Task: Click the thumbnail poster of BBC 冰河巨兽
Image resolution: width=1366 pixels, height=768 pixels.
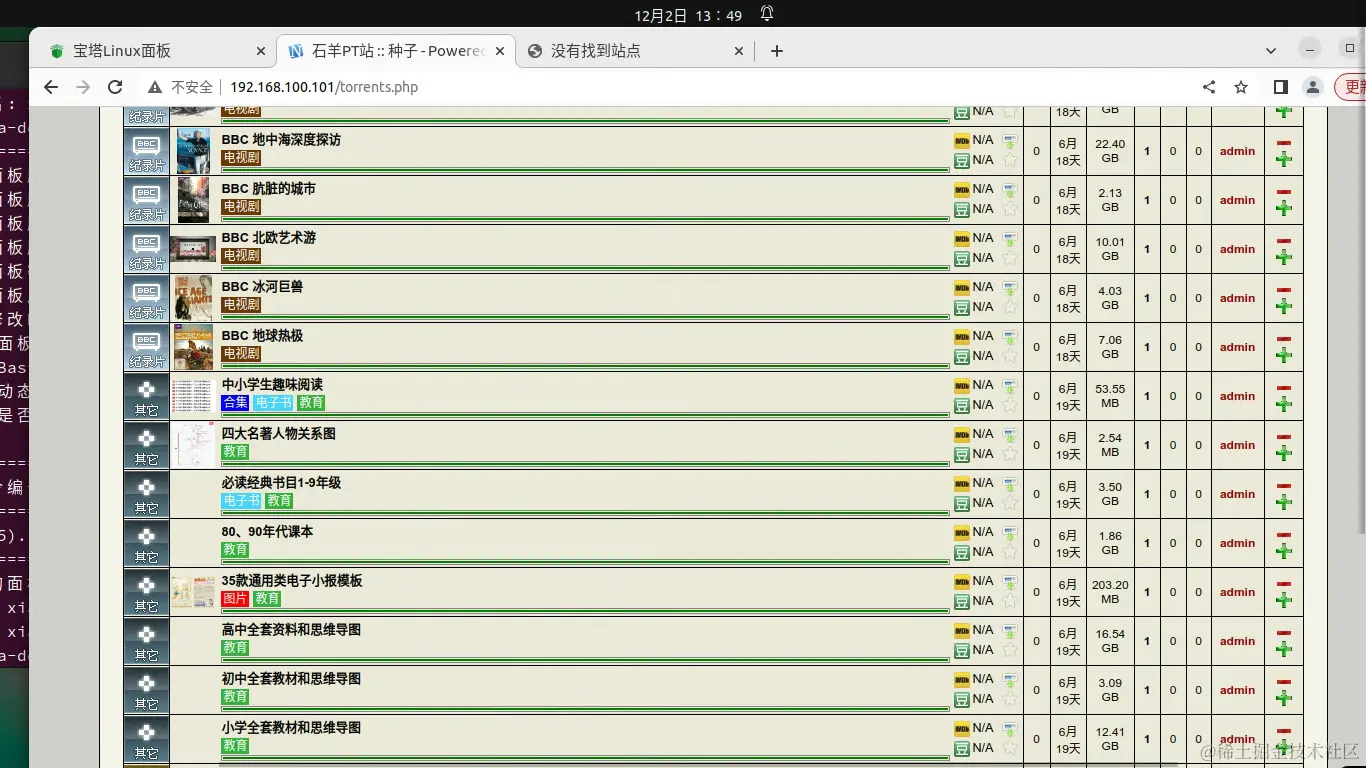Action: pyautogui.click(x=193, y=297)
